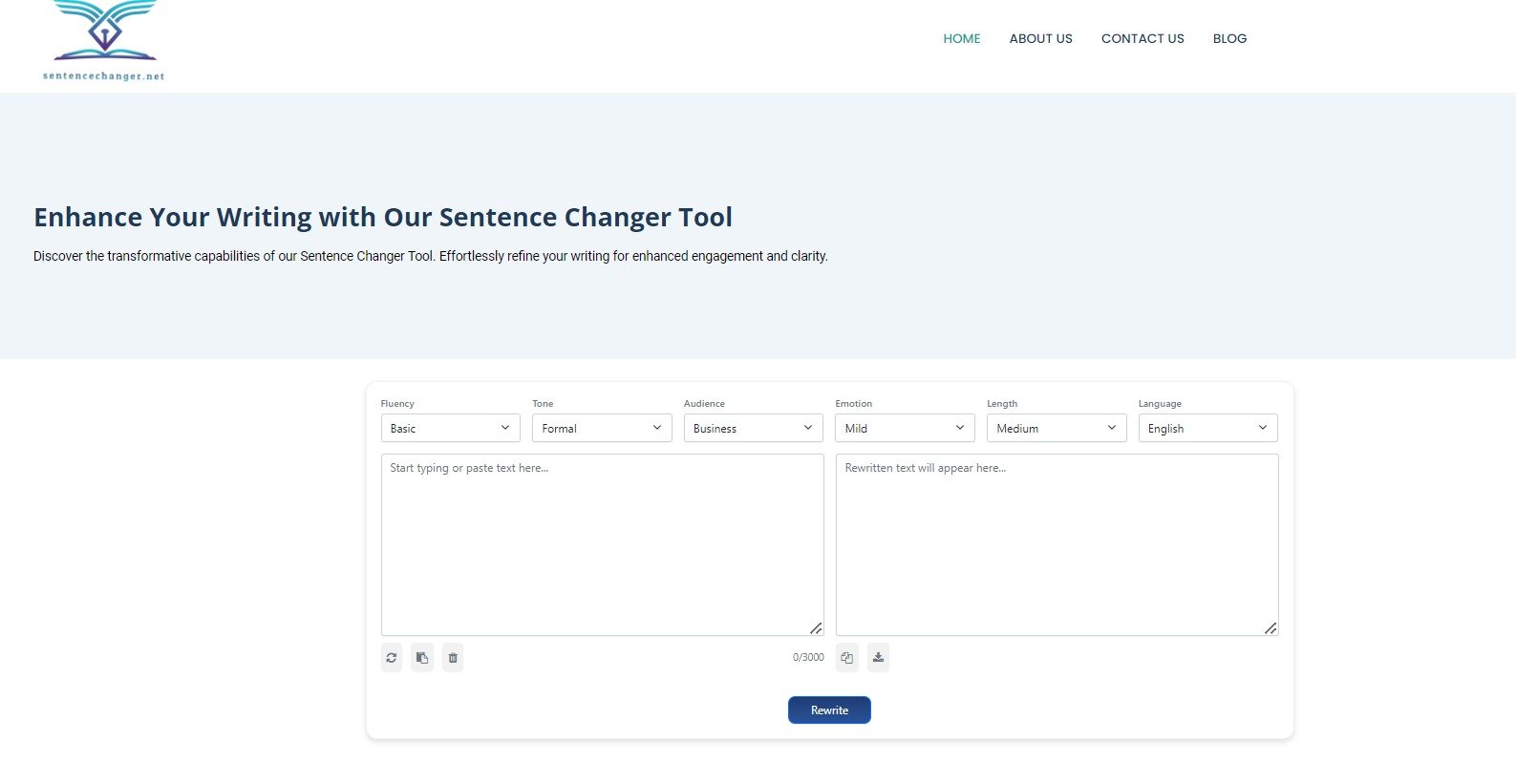The width and height of the screenshot is (1516, 784).
Task: Go to the HOME menu item
Action: click(x=962, y=39)
